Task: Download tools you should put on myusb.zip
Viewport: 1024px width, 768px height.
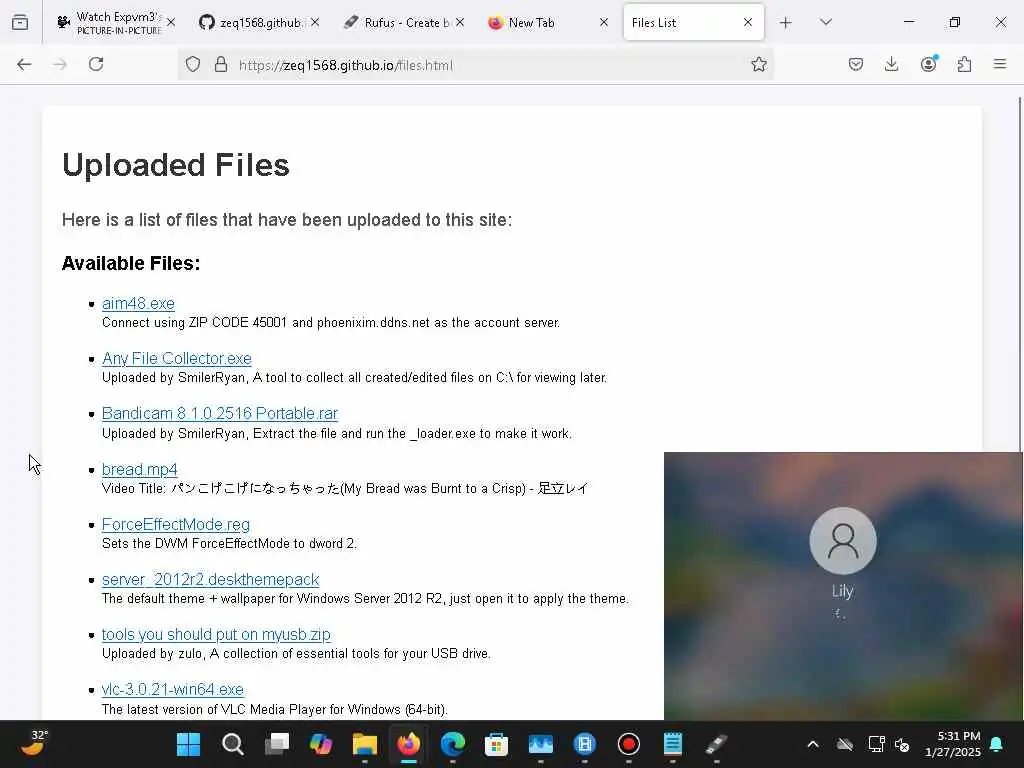Action: pos(216,634)
